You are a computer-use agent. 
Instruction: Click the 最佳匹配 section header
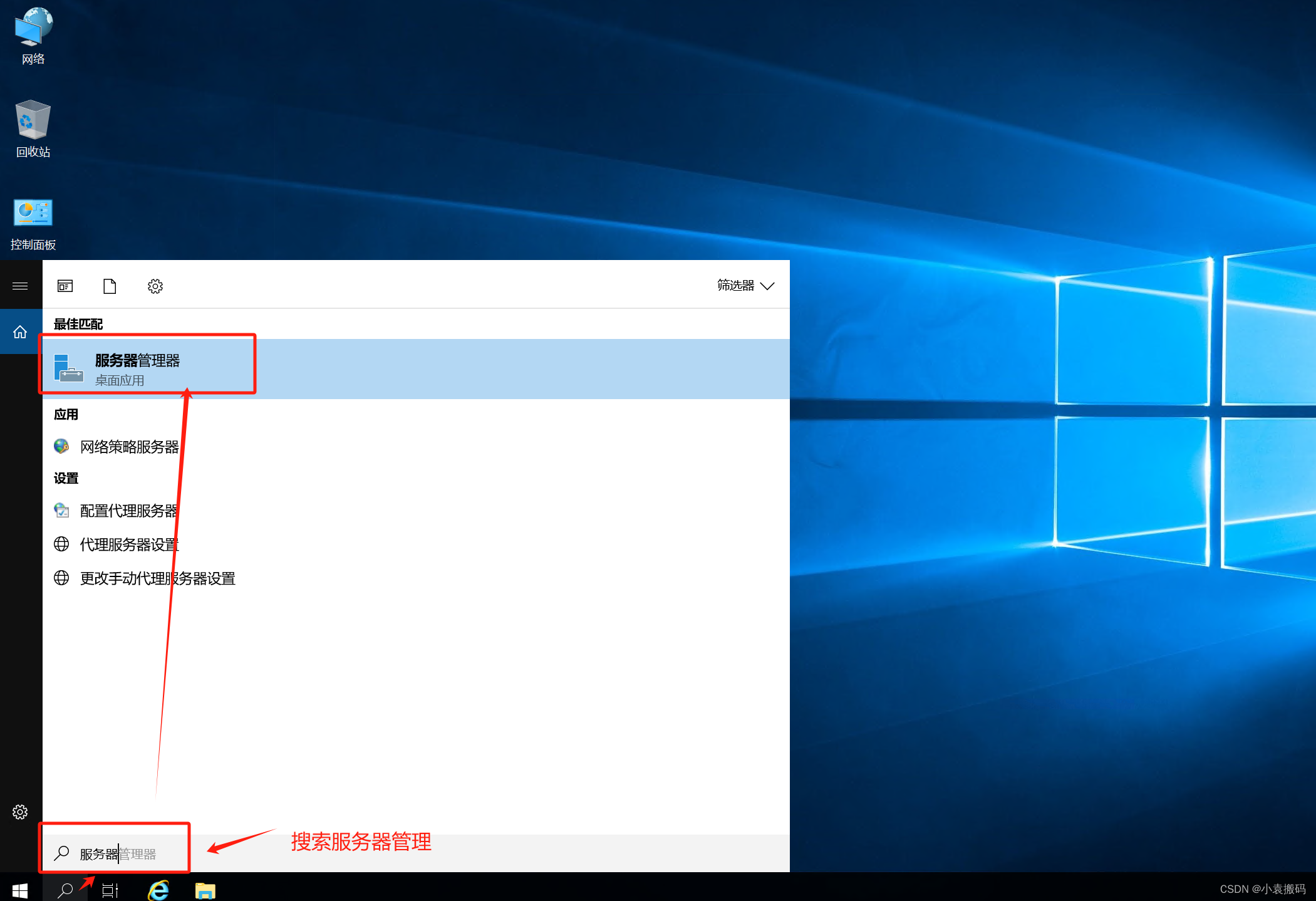pyautogui.click(x=78, y=324)
